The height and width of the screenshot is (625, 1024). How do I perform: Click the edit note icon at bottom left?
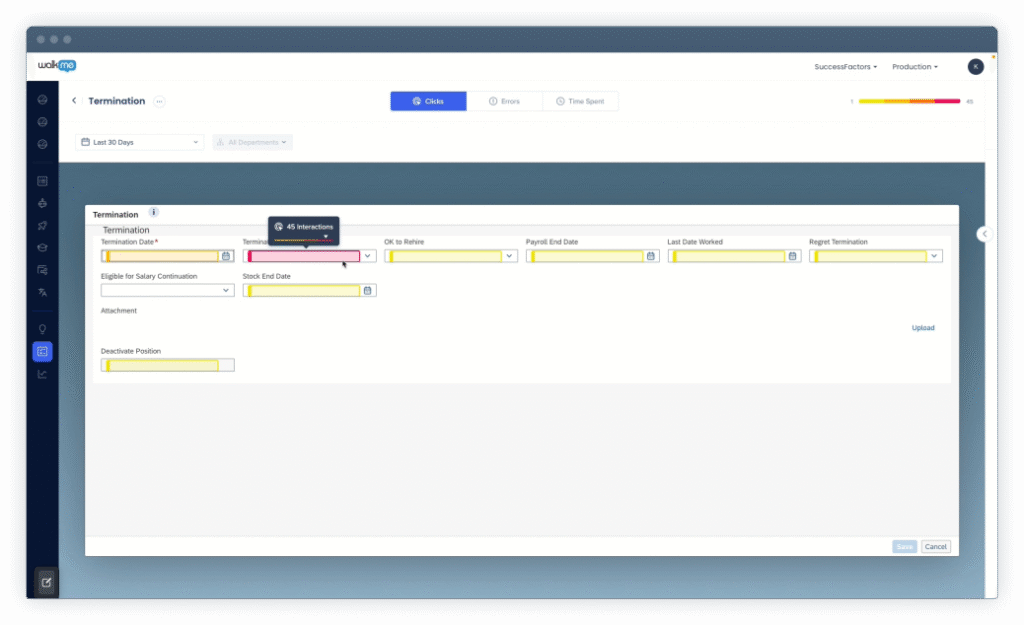click(46, 582)
